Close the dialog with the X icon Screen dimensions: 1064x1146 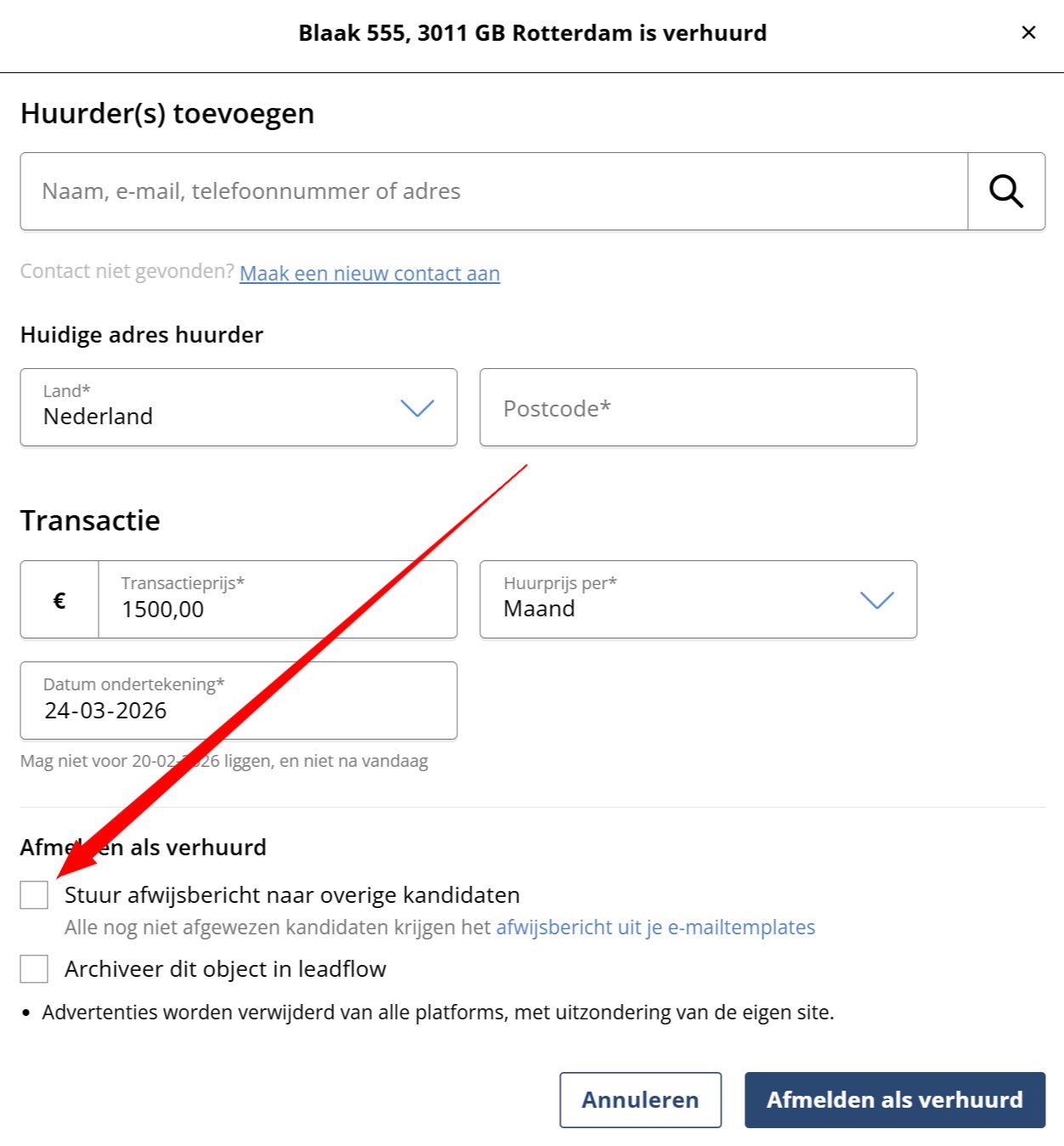(x=1028, y=32)
